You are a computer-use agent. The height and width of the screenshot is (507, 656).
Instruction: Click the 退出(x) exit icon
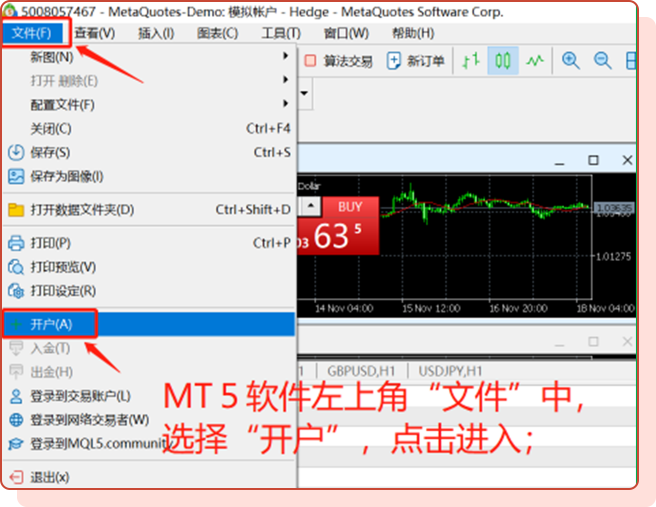[16, 477]
